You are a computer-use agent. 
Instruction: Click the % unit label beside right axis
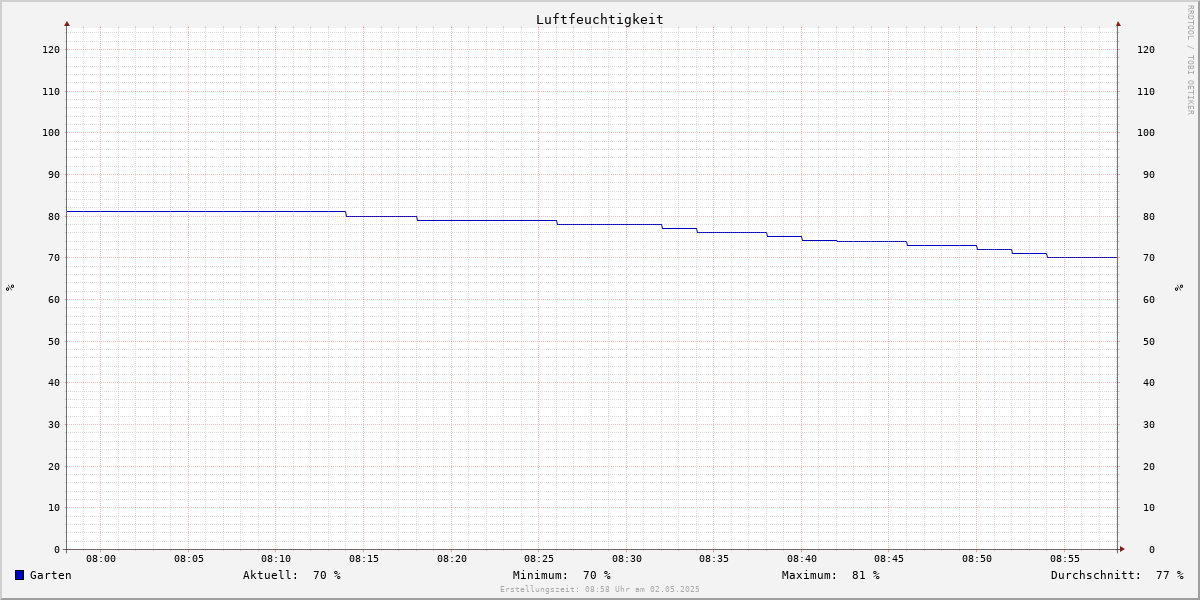click(x=1179, y=288)
